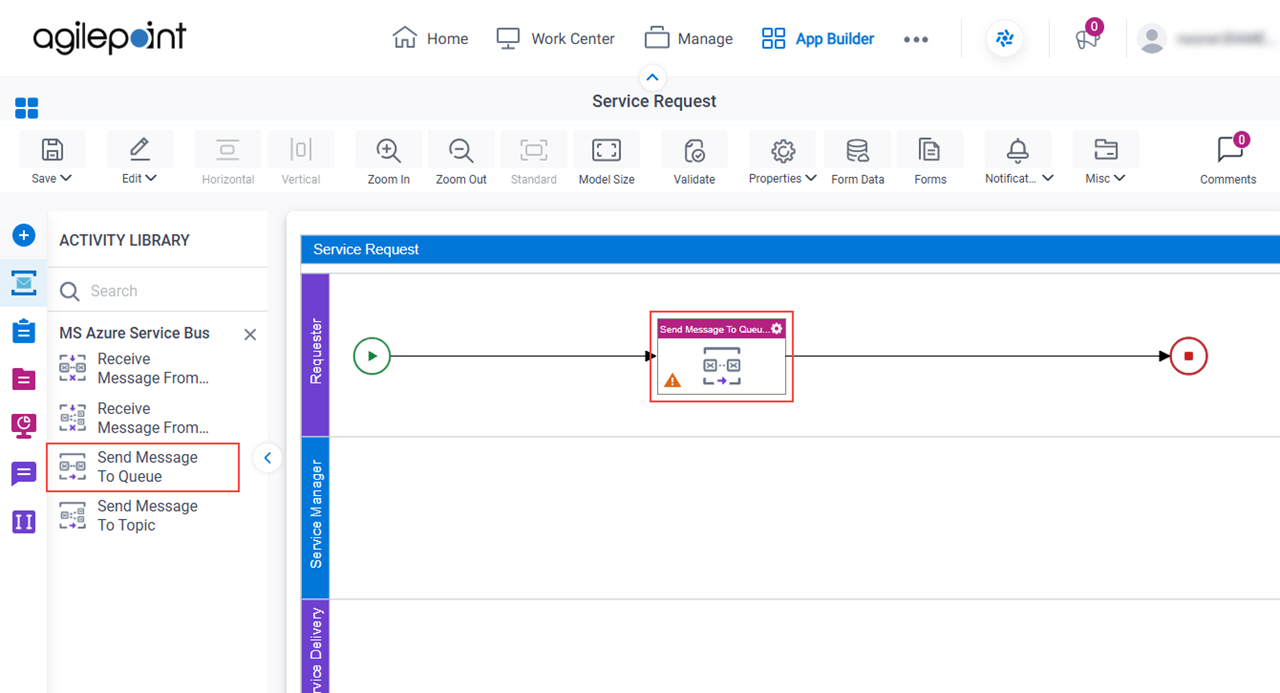
Task: Click the Save toolbar icon
Action: pyautogui.click(x=52, y=150)
